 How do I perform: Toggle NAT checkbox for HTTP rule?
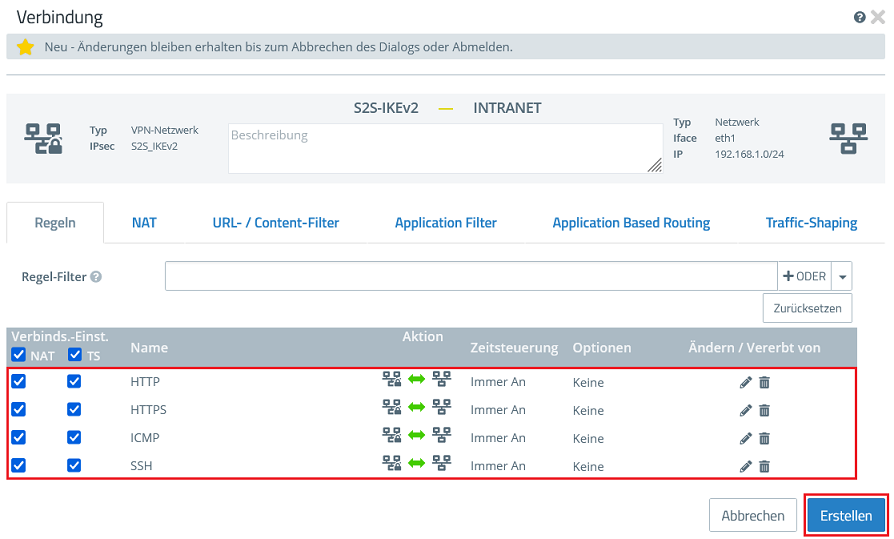[x=18, y=381]
